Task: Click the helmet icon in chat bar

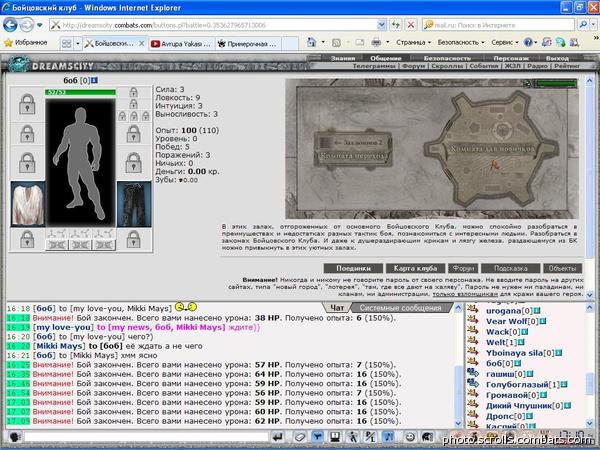Action: 427,437
